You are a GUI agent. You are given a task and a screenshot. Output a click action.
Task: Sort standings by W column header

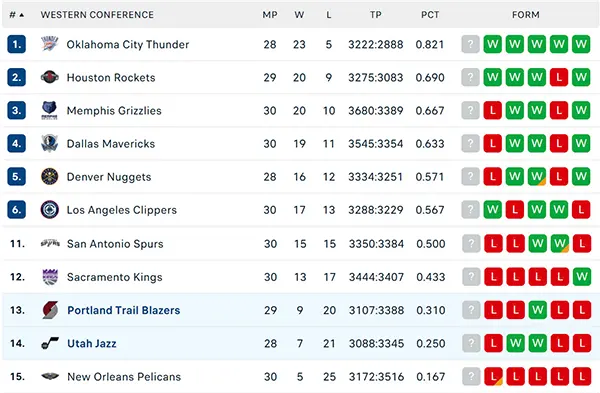(x=299, y=15)
